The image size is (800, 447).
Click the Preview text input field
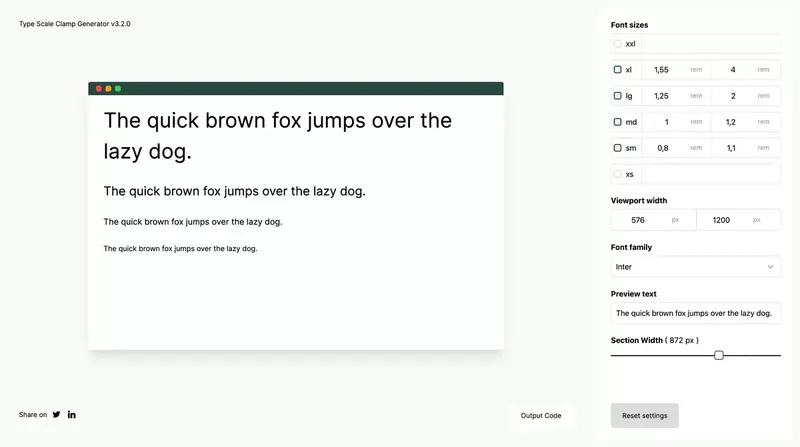(x=695, y=313)
